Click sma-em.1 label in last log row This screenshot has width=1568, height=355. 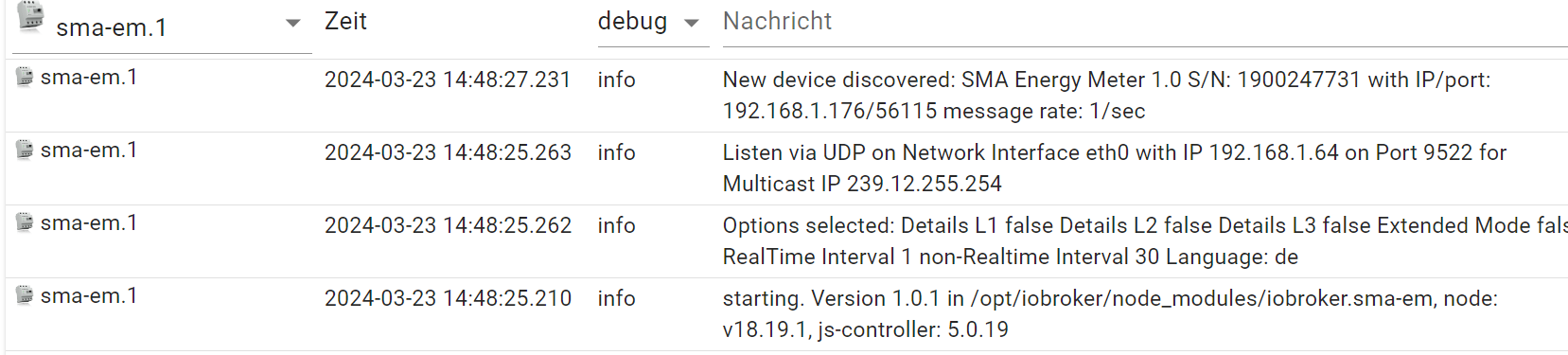89,296
